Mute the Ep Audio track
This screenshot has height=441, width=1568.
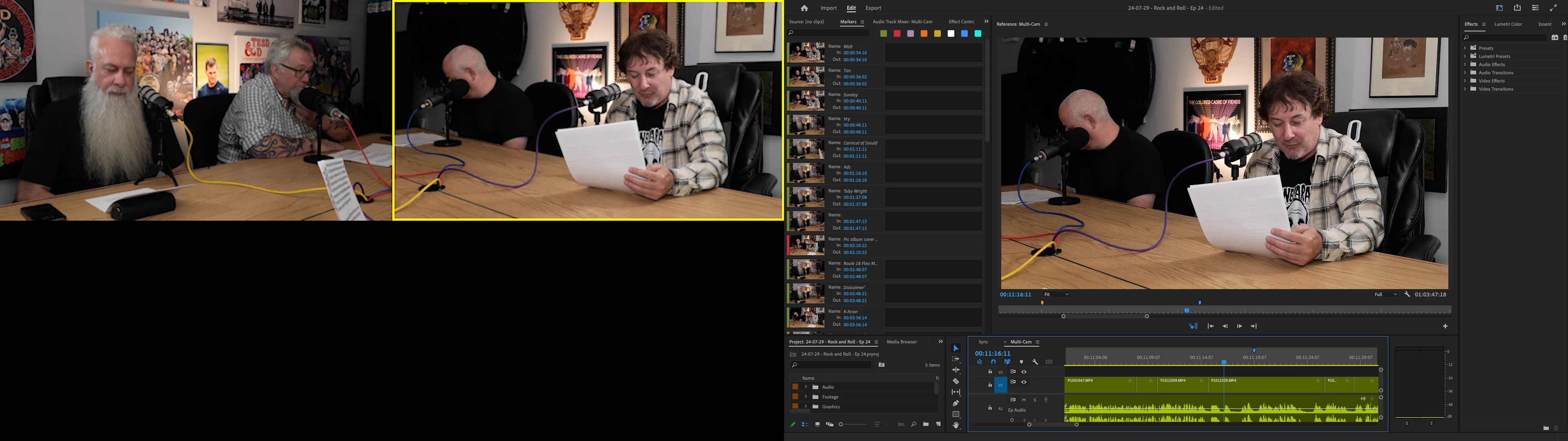point(1024,400)
